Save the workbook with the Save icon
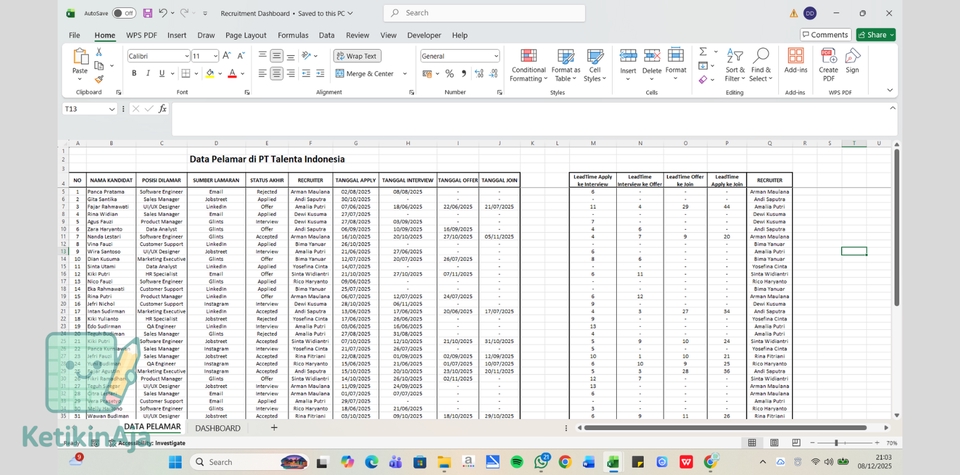The width and height of the screenshot is (960, 475). coord(148,13)
